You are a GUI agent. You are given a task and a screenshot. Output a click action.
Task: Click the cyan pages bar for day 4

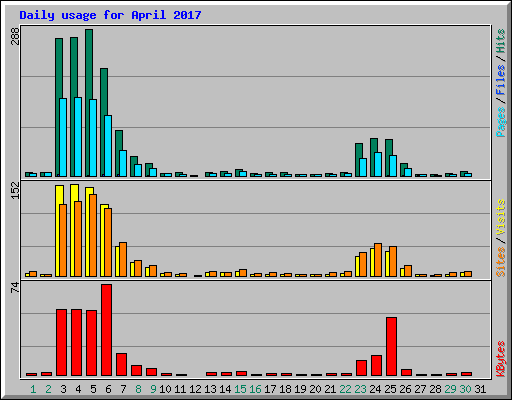pyautogui.click(x=78, y=137)
